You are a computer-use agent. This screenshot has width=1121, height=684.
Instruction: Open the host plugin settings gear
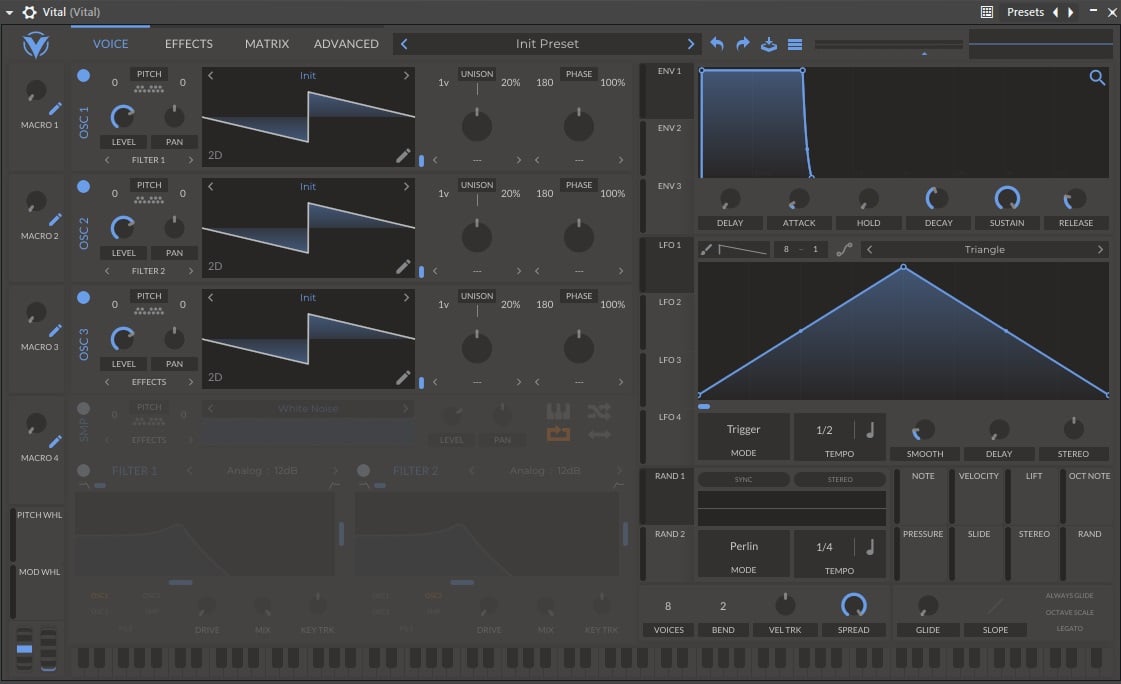[x=29, y=12]
